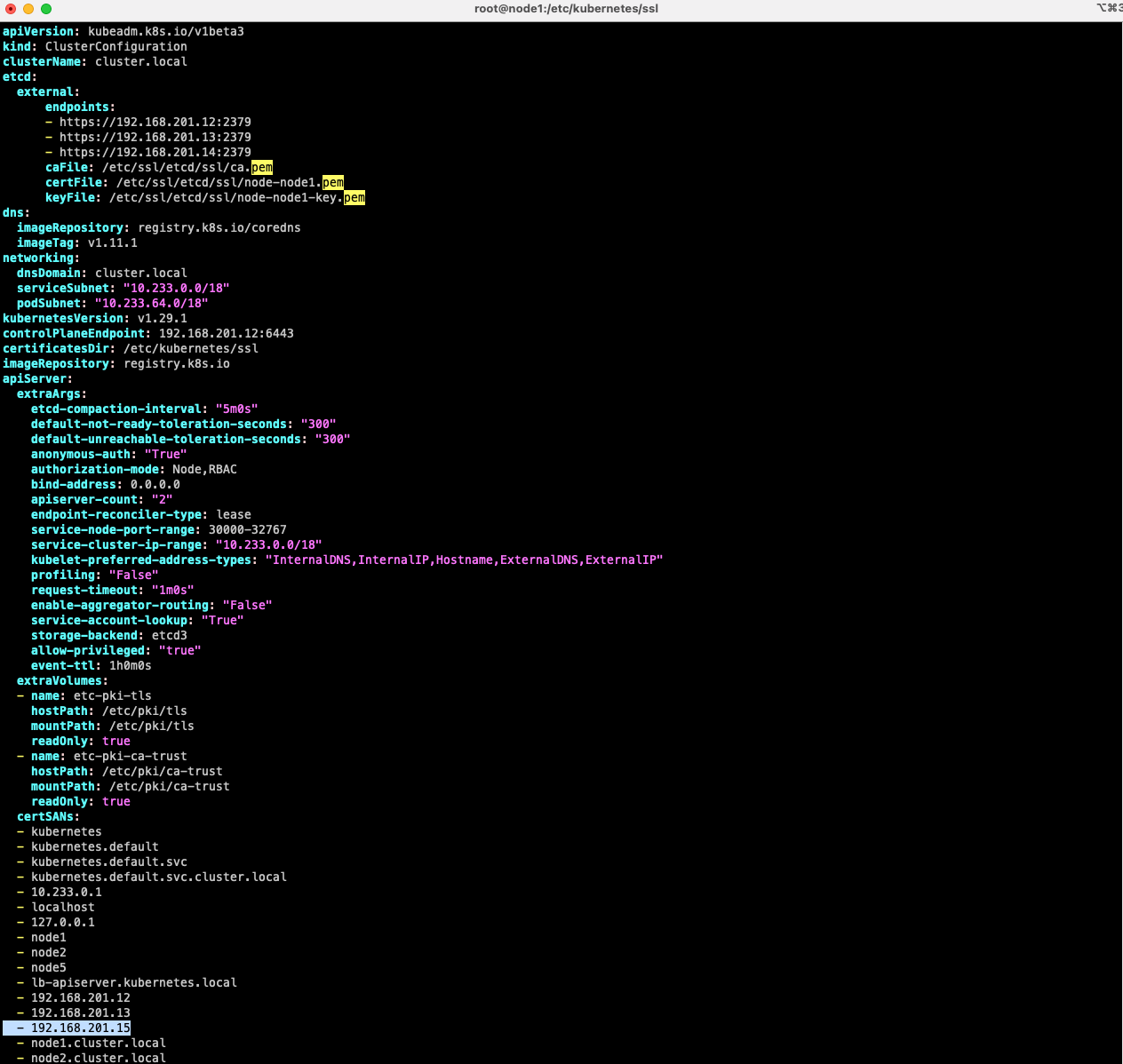Click kubernetesVersion value v1.29.1
This screenshot has width=1123, height=1064.
coord(163,318)
